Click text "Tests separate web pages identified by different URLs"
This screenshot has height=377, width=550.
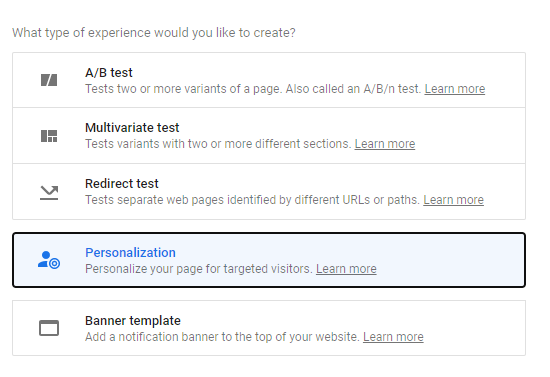[x=227, y=200]
